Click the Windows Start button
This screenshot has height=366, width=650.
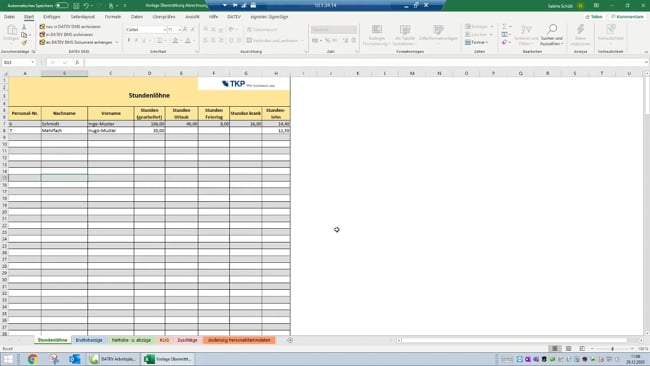coord(8,359)
